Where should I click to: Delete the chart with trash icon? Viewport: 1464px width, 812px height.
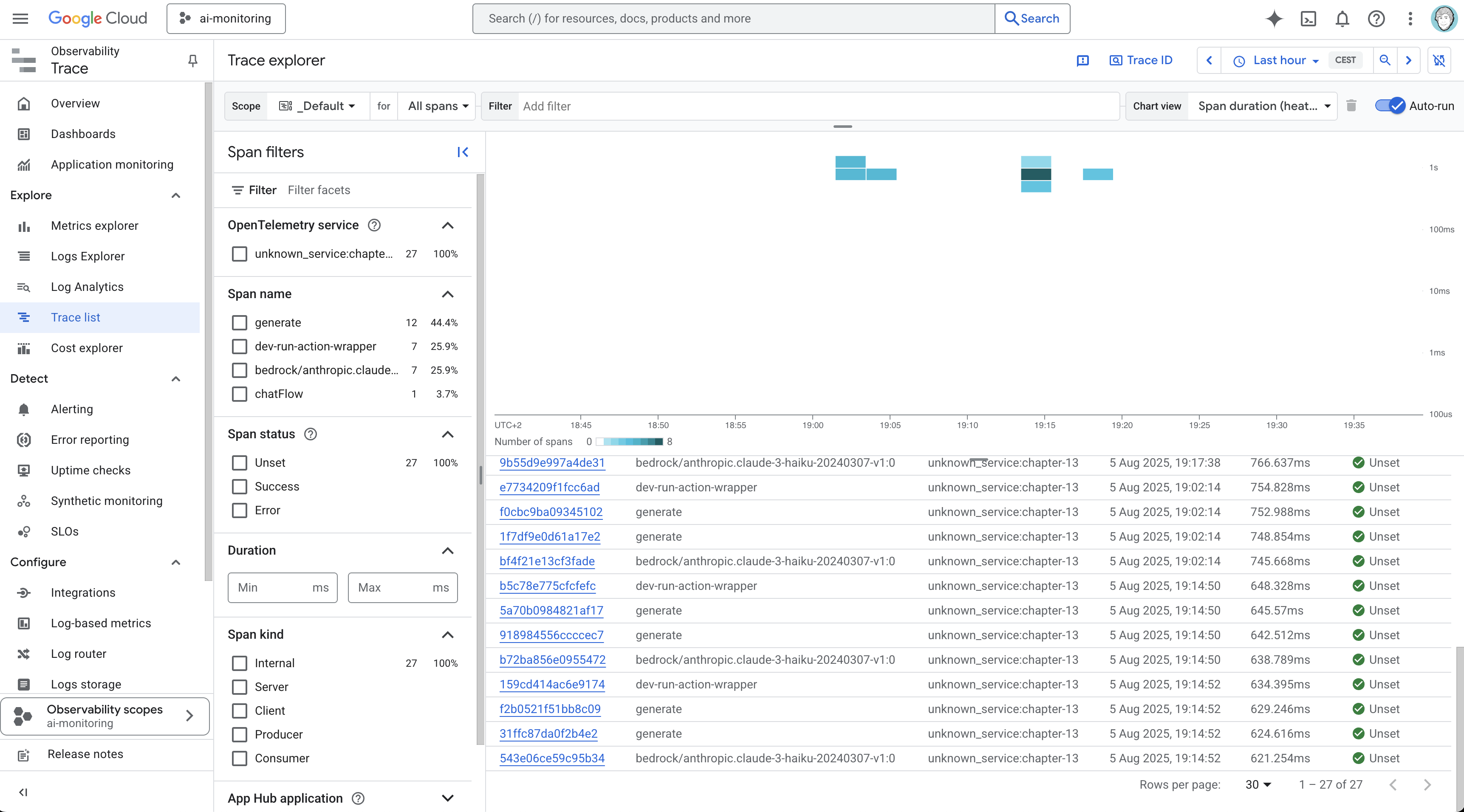pos(1351,106)
